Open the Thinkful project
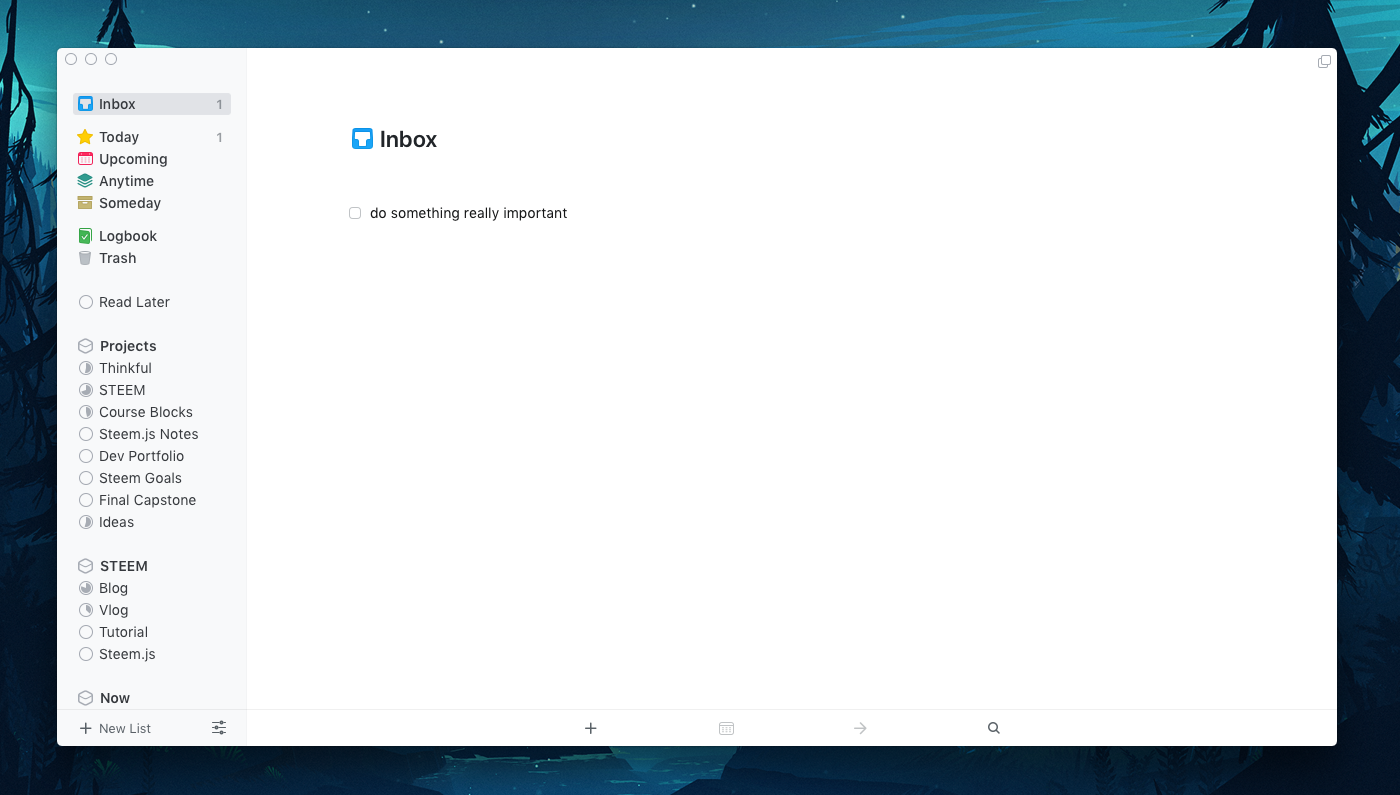 click(x=152, y=368)
